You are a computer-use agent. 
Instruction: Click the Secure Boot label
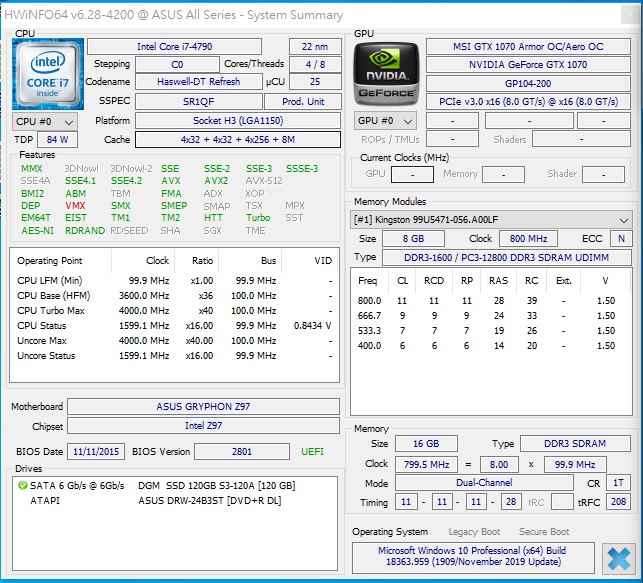[x=544, y=532]
